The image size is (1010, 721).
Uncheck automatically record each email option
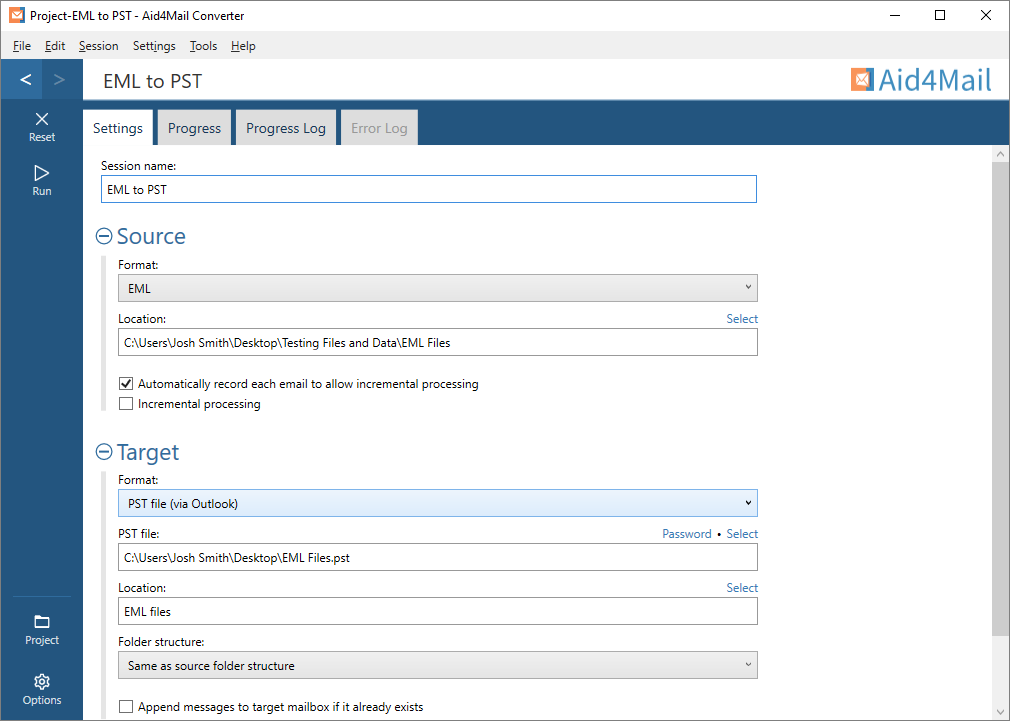[126, 383]
